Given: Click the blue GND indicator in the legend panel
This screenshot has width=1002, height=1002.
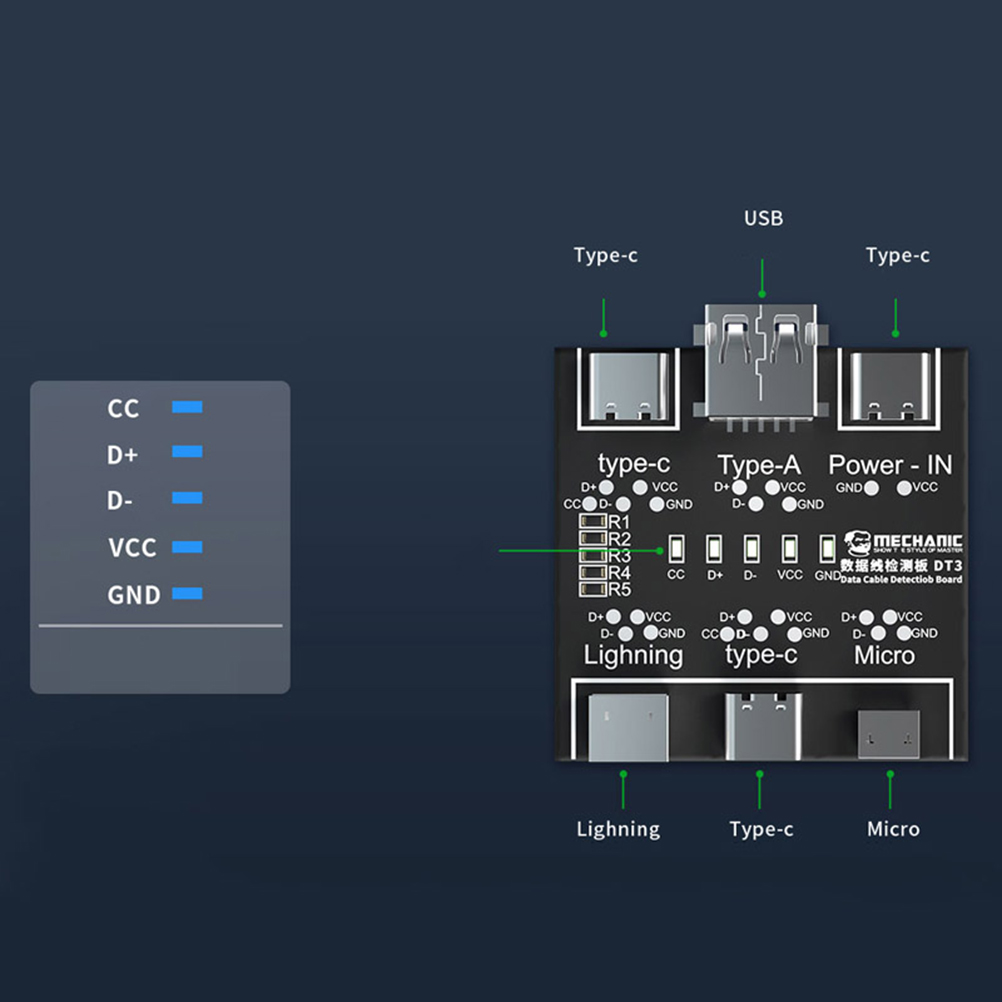Looking at the screenshot, I should pyautogui.click(x=187, y=594).
